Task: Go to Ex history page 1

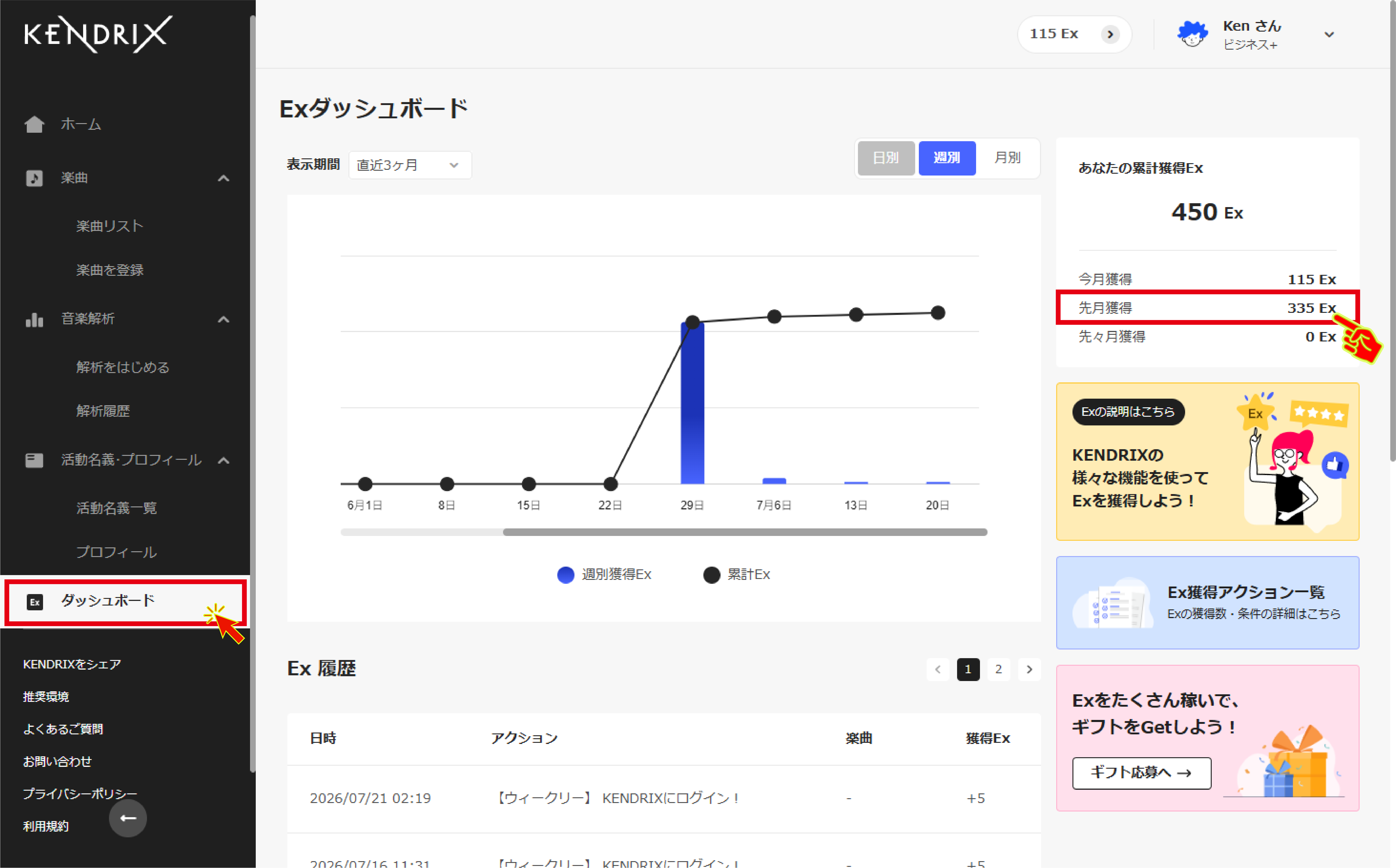Action: 968,669
